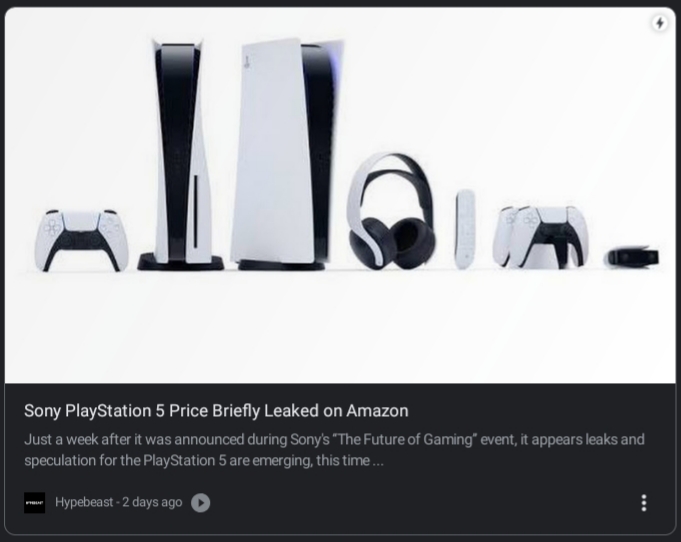The image size is (681, 542).
Task: Click the Hypebeast source name
Action: point(84,502)
